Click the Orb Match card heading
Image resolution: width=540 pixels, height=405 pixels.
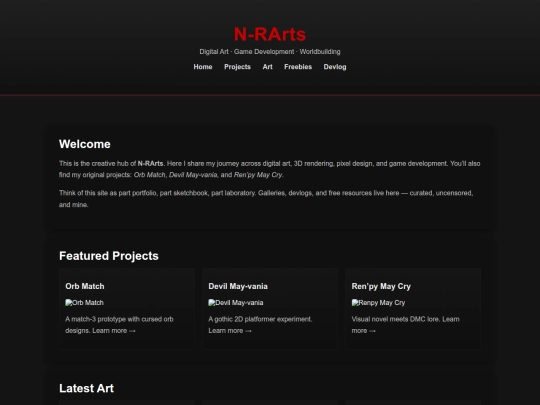[x=85, y=286]
